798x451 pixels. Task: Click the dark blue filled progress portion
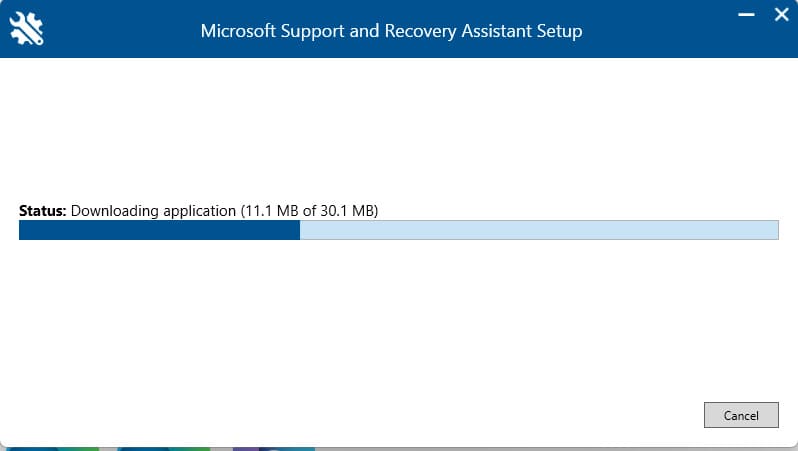click(x=160, y=231)
